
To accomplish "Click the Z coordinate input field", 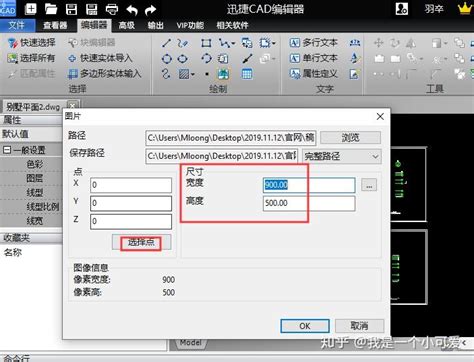I will tap(131, 221).
